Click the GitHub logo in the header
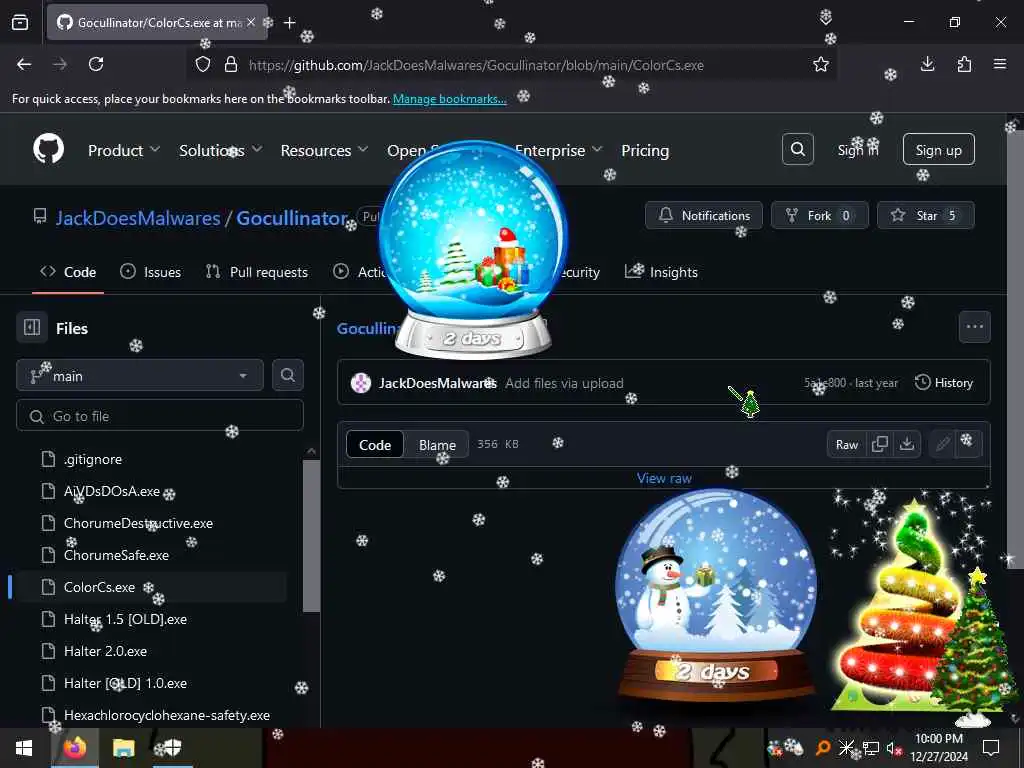The height and width of the screenshot is (768, 1024). (48, 150)
